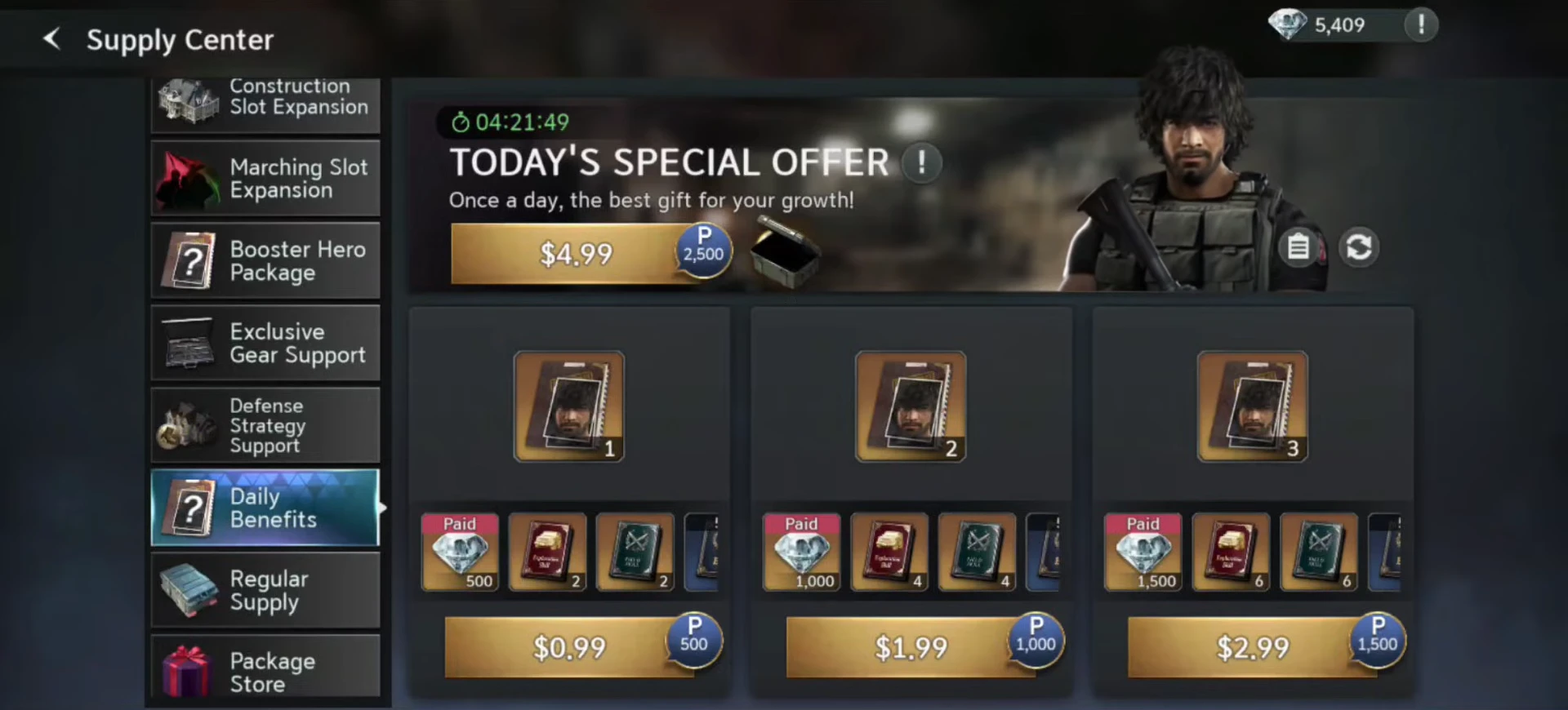Tap the 1,500 paid diamonds reward icon
The height and width of the screenshot is (710, 1568).
click(x=1143, y=552)
